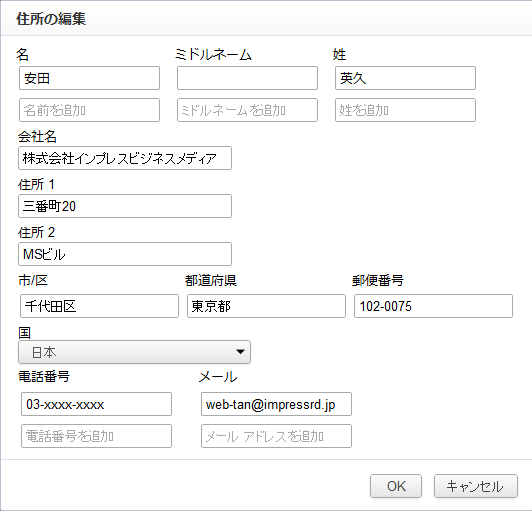The image size is (532, 511).
Task: Click the メール アドレスを追加 placeholder field
Action: tap(276, 436)
